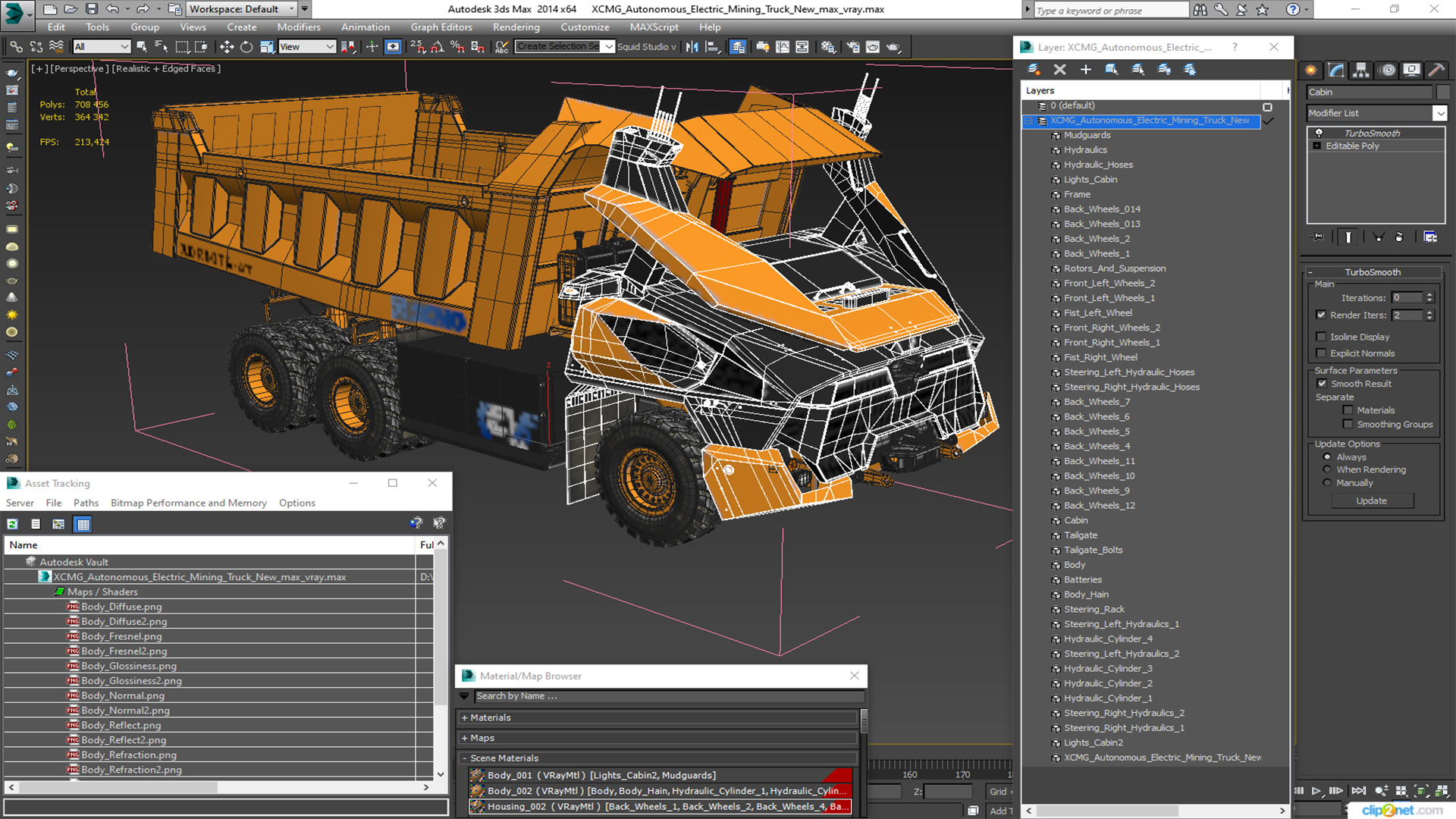The image size is (1456, 819).
Task: Open the MAXScript menu
Action: tap(654, 27)
